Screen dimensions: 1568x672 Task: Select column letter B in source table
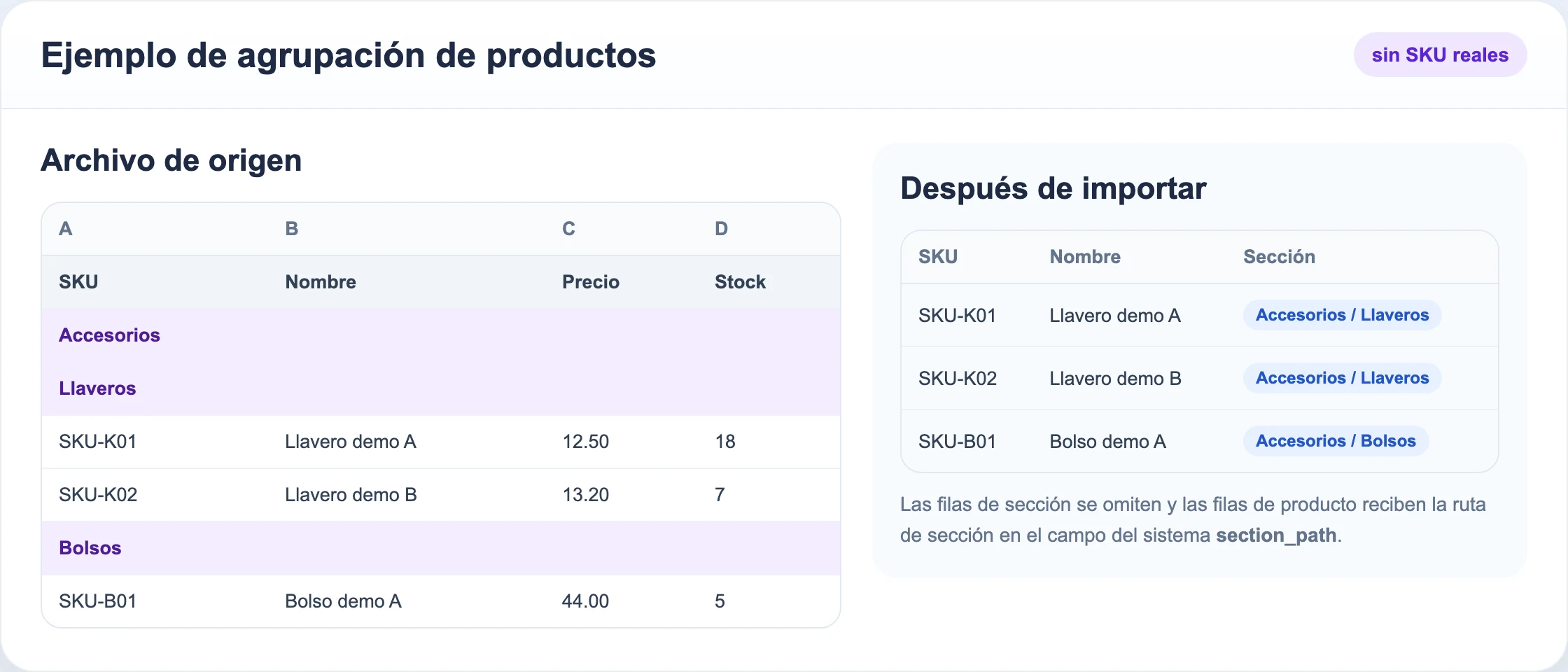tap(292, 229)
